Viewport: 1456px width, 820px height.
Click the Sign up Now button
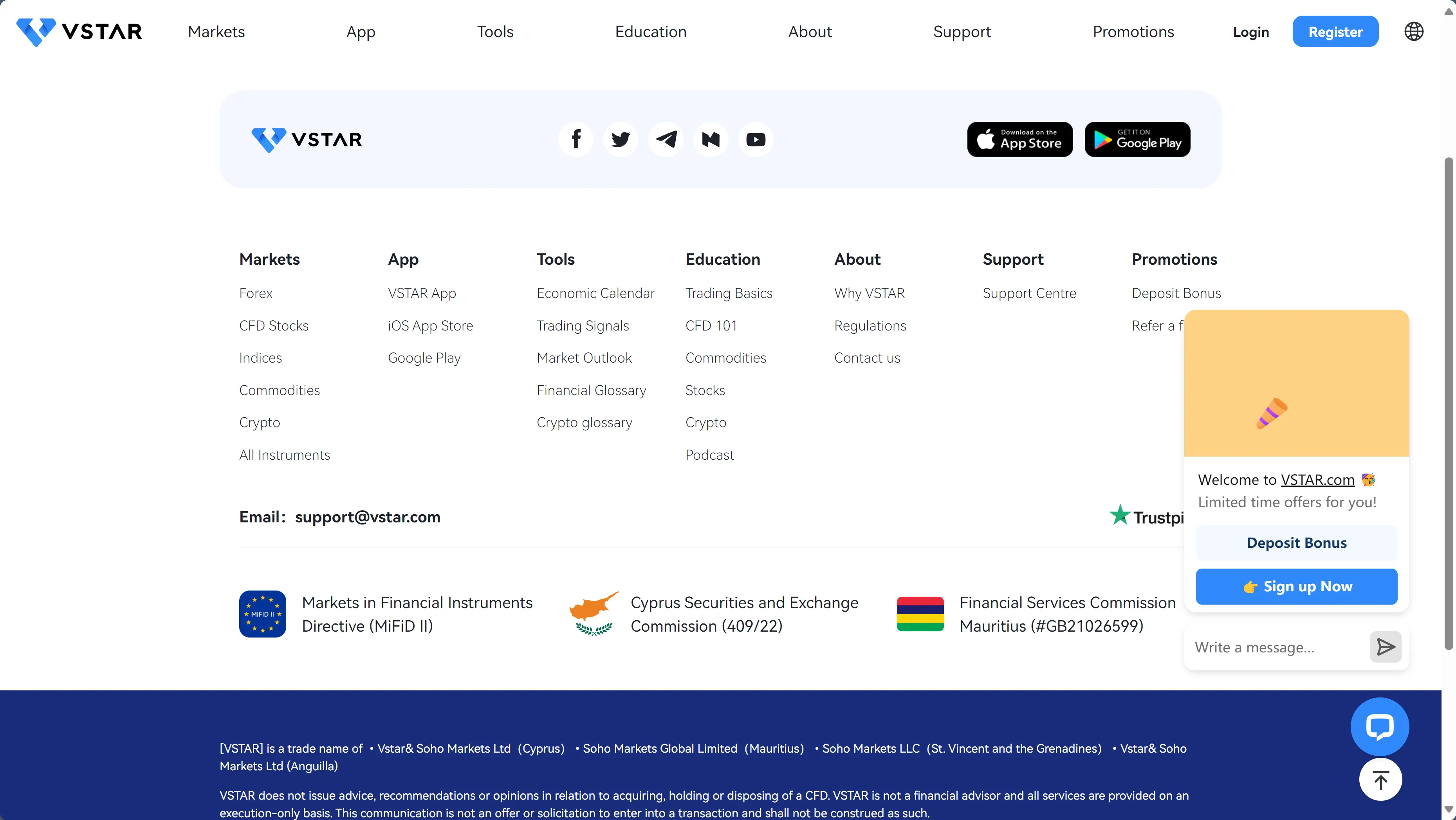coord(1297,587)
